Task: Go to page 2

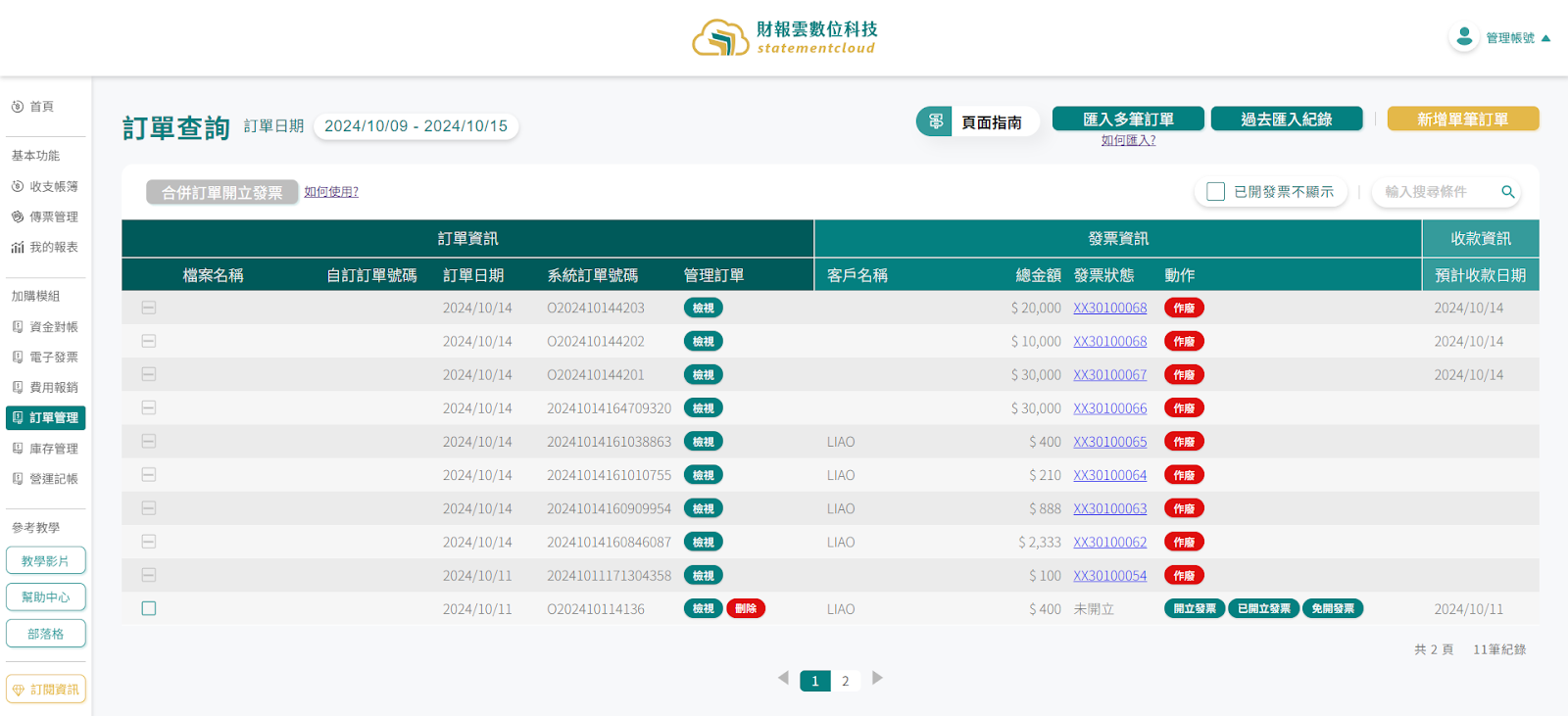Action: (x=846, y=681)
